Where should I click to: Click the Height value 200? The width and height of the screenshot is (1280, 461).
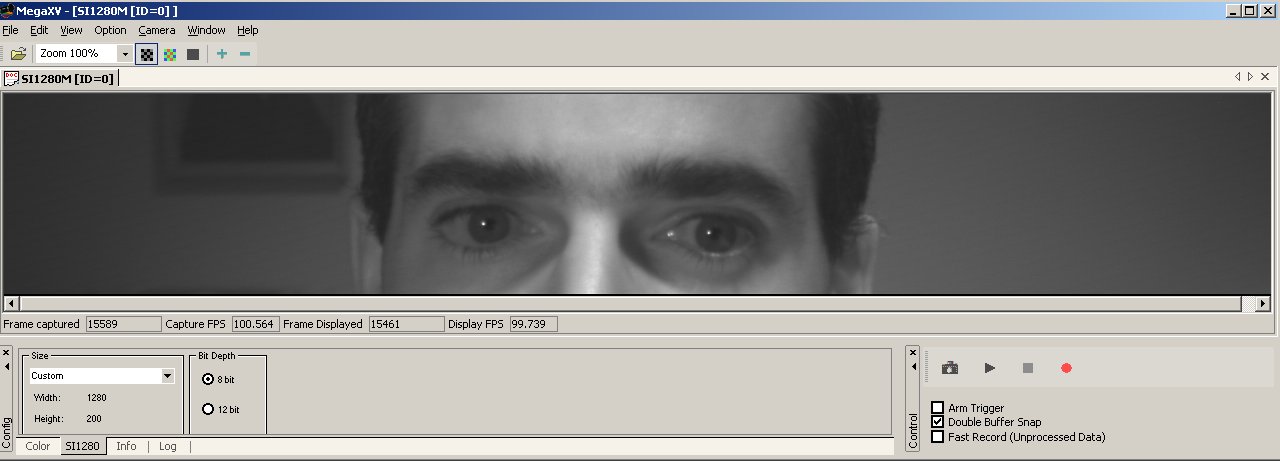coord(94,419)
